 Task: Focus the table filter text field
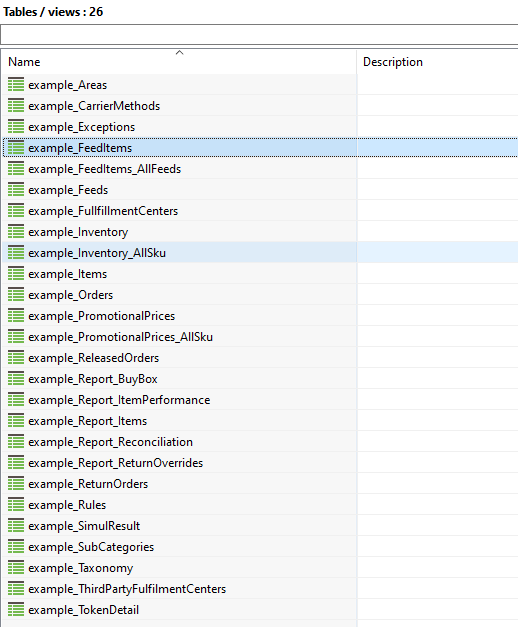coord(259,34)
